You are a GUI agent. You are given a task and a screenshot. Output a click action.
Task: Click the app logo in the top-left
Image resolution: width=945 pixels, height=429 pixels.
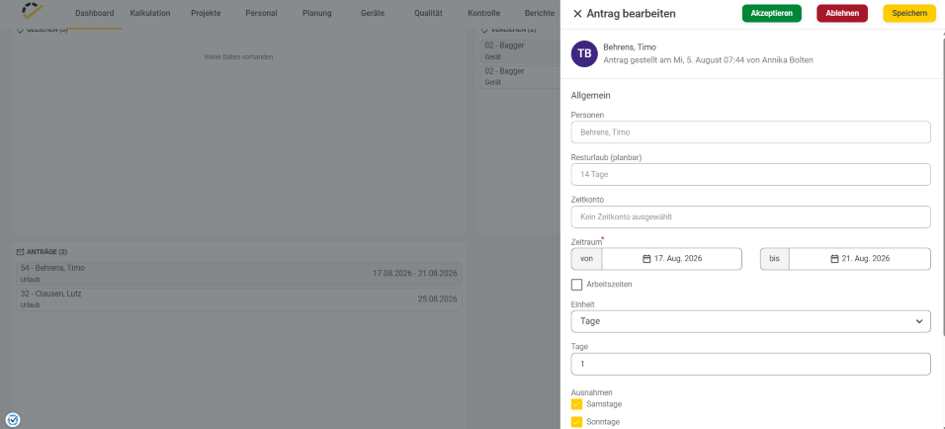tap(32, 11)
